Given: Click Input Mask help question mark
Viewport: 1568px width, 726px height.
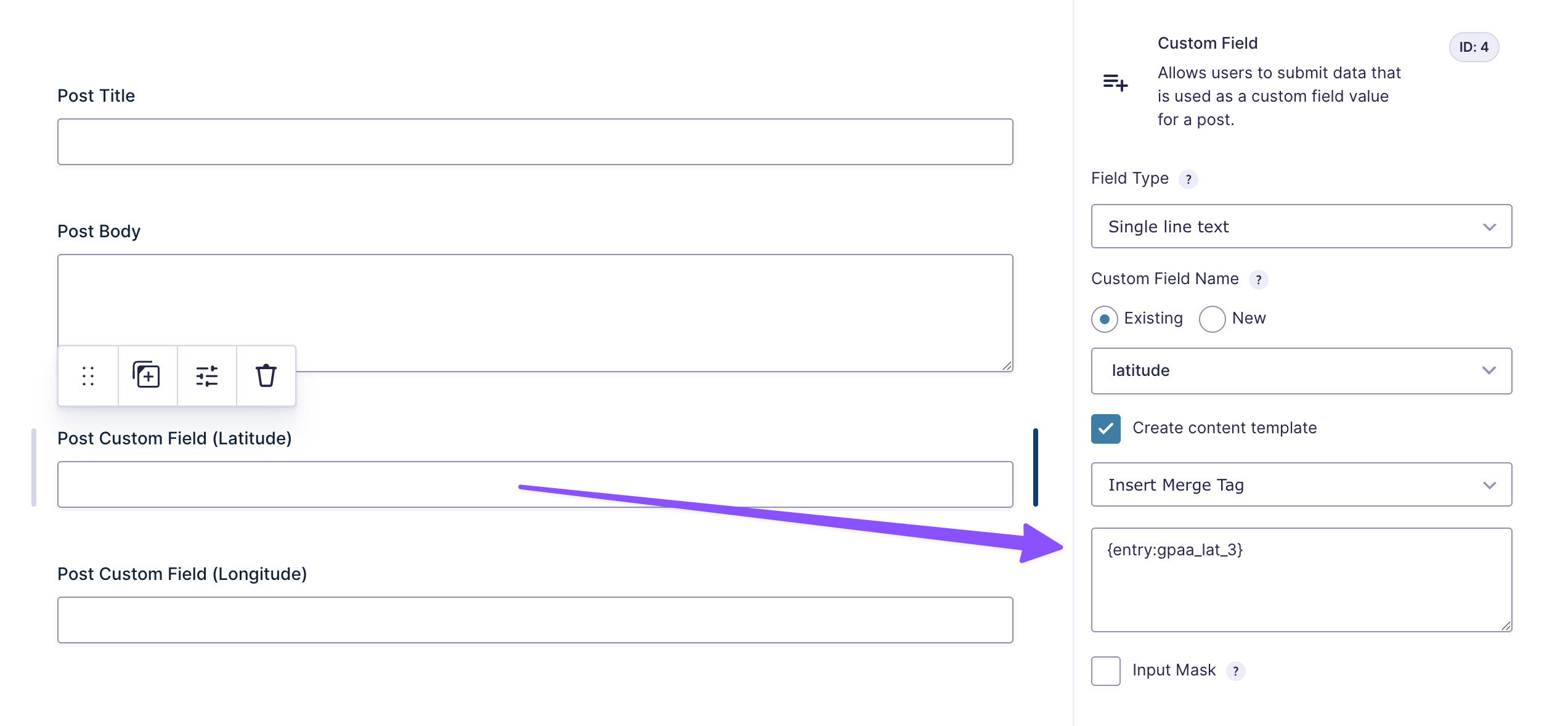Looking at the screenshot, I should pyautogui.click(x=1235, y=671).
